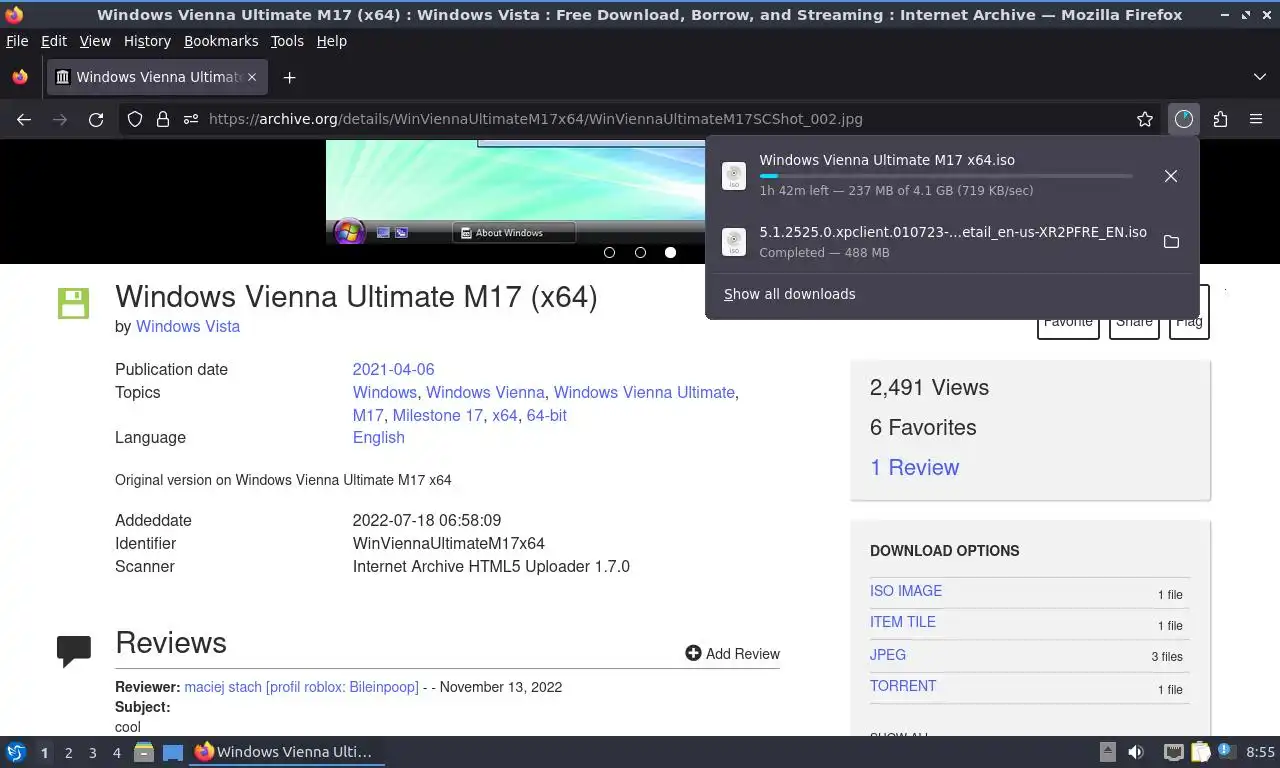The width and height of the screenshot is (1280, 768).
Task: Open publication date 2021-04-06 link
Action: [x=393, y=369]
